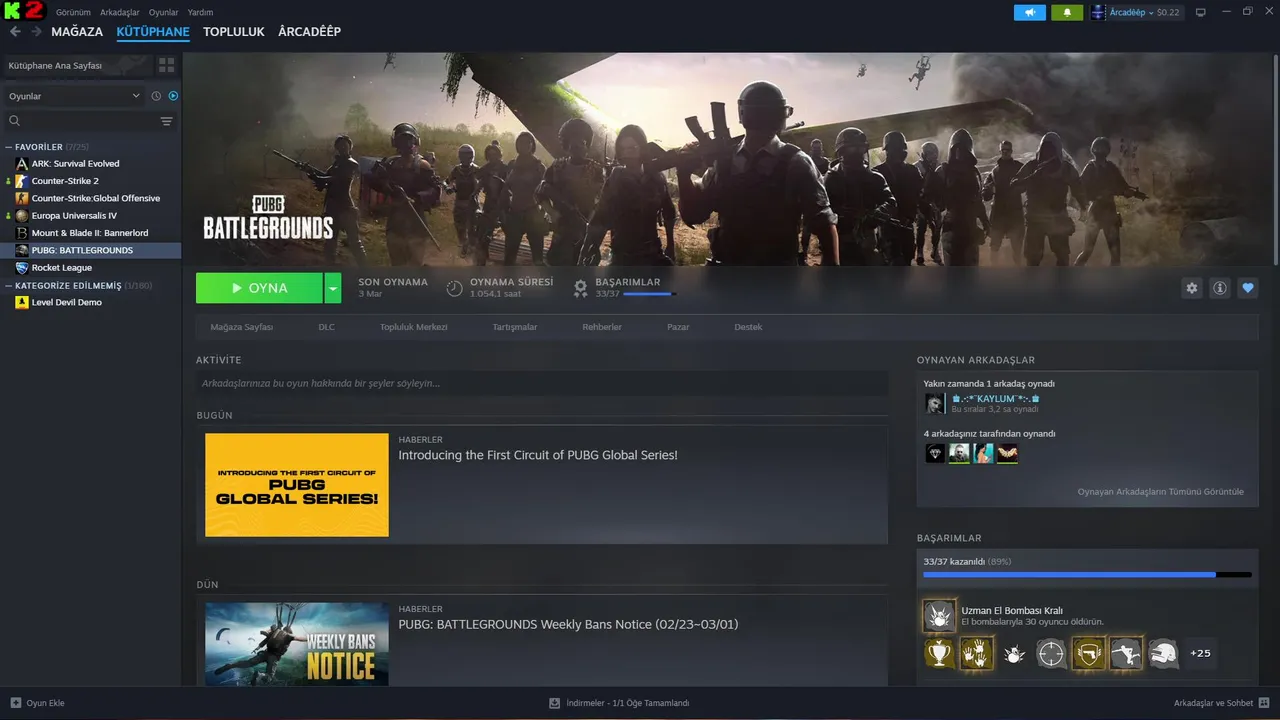This screenshot has height=720, width=1280.
Task: Open PUBG Weekly Bans Notice news title
Action: [x=568, y=625]
